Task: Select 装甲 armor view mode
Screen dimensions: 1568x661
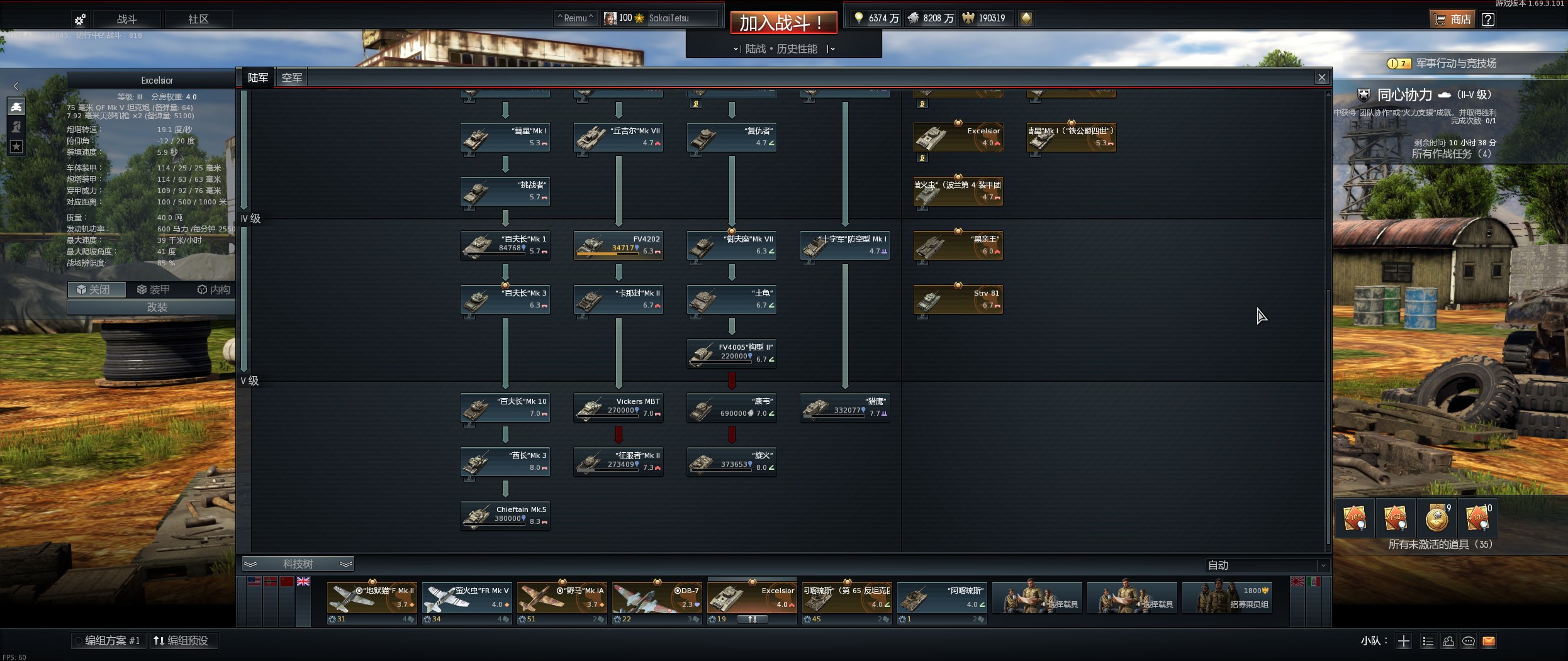Action: click(154, 289)
